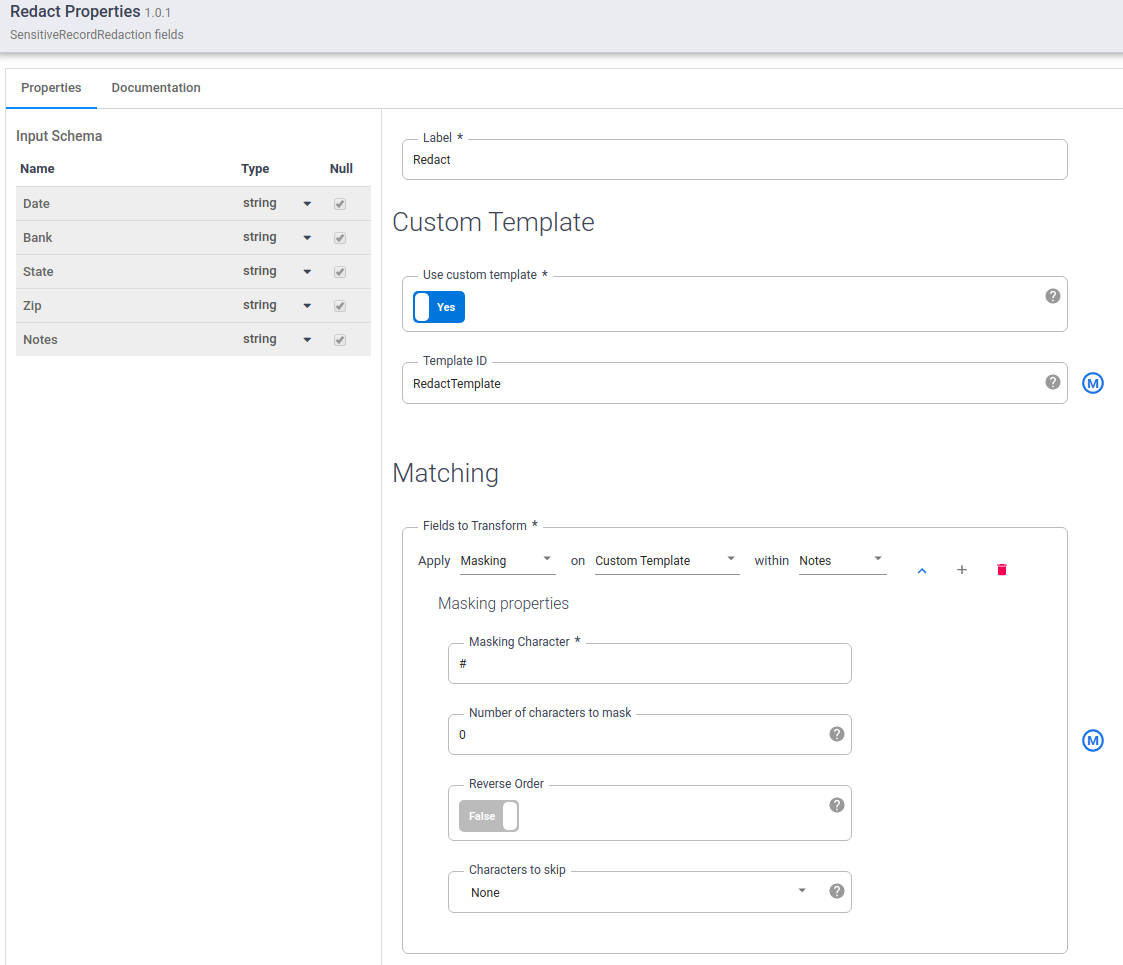Toggle the Use custom template switch
The image size is (1123, 965).
pyautogui.click(x=439, y=307)
